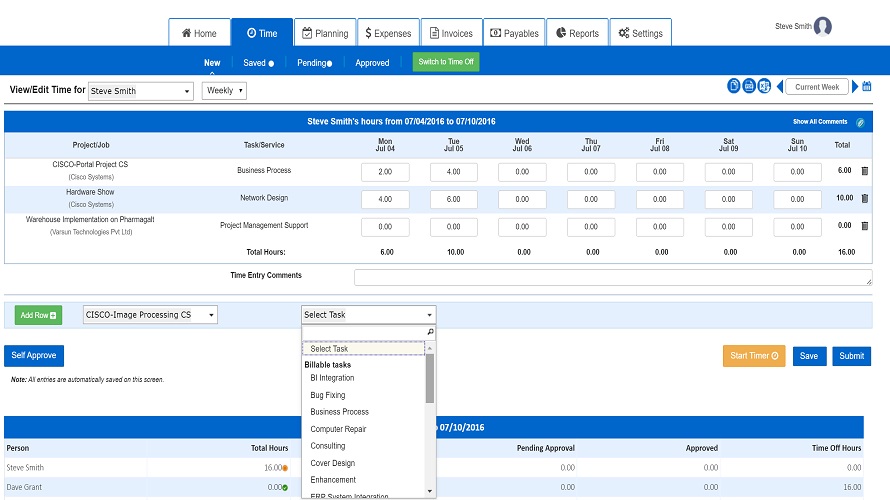The image size is (890, 500).
Task: Open the Steve Smith person dropdown
Action: (x=140, y=91)
